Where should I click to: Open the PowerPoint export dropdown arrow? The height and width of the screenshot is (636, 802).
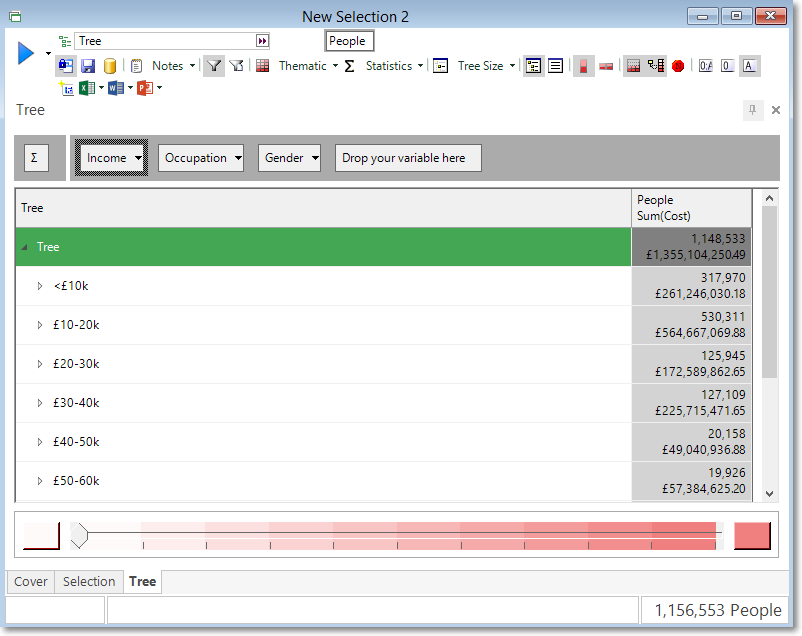pyautogui.click(x=160, y=88)
